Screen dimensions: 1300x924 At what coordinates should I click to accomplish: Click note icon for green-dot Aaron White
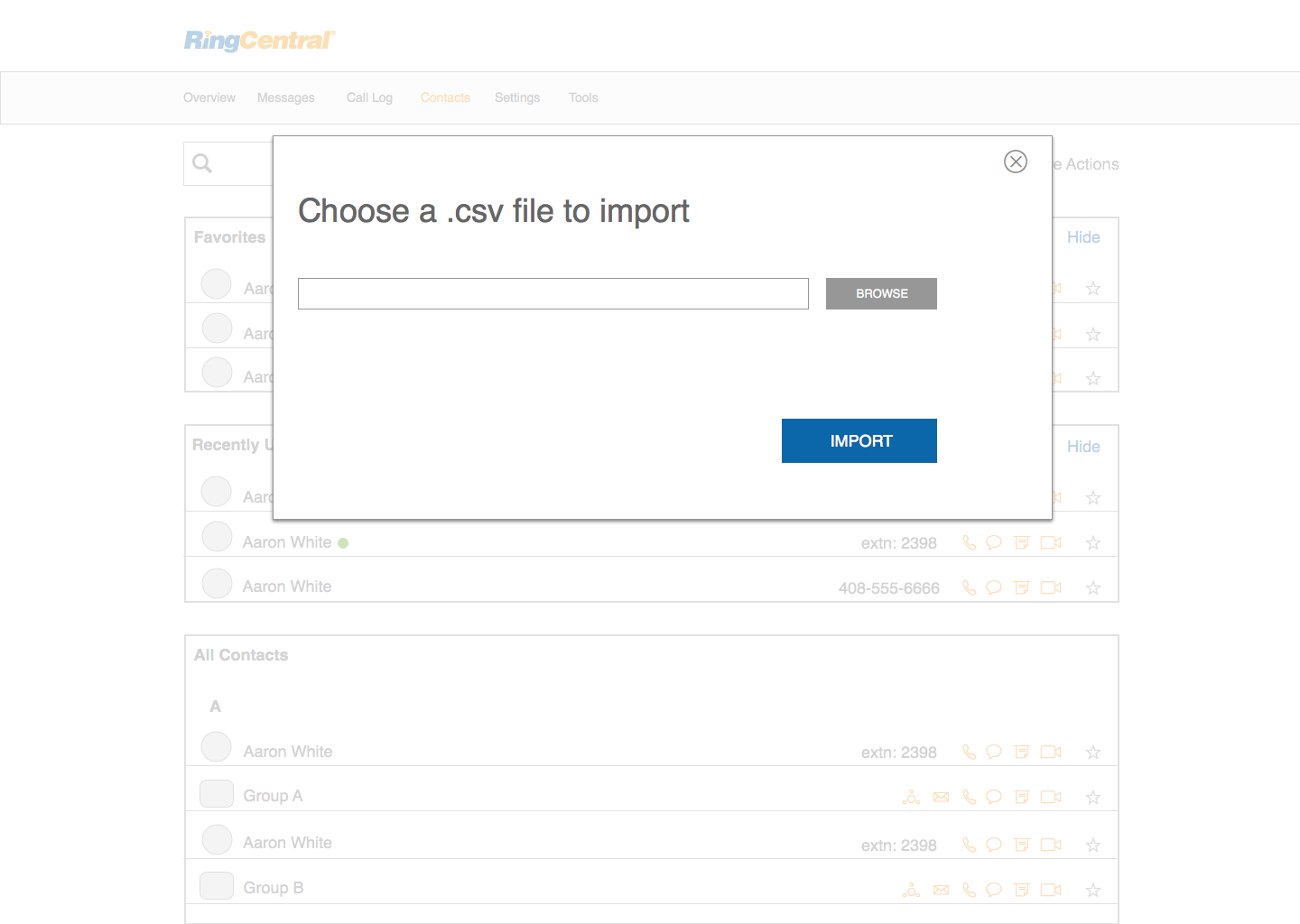point(1022,542)
